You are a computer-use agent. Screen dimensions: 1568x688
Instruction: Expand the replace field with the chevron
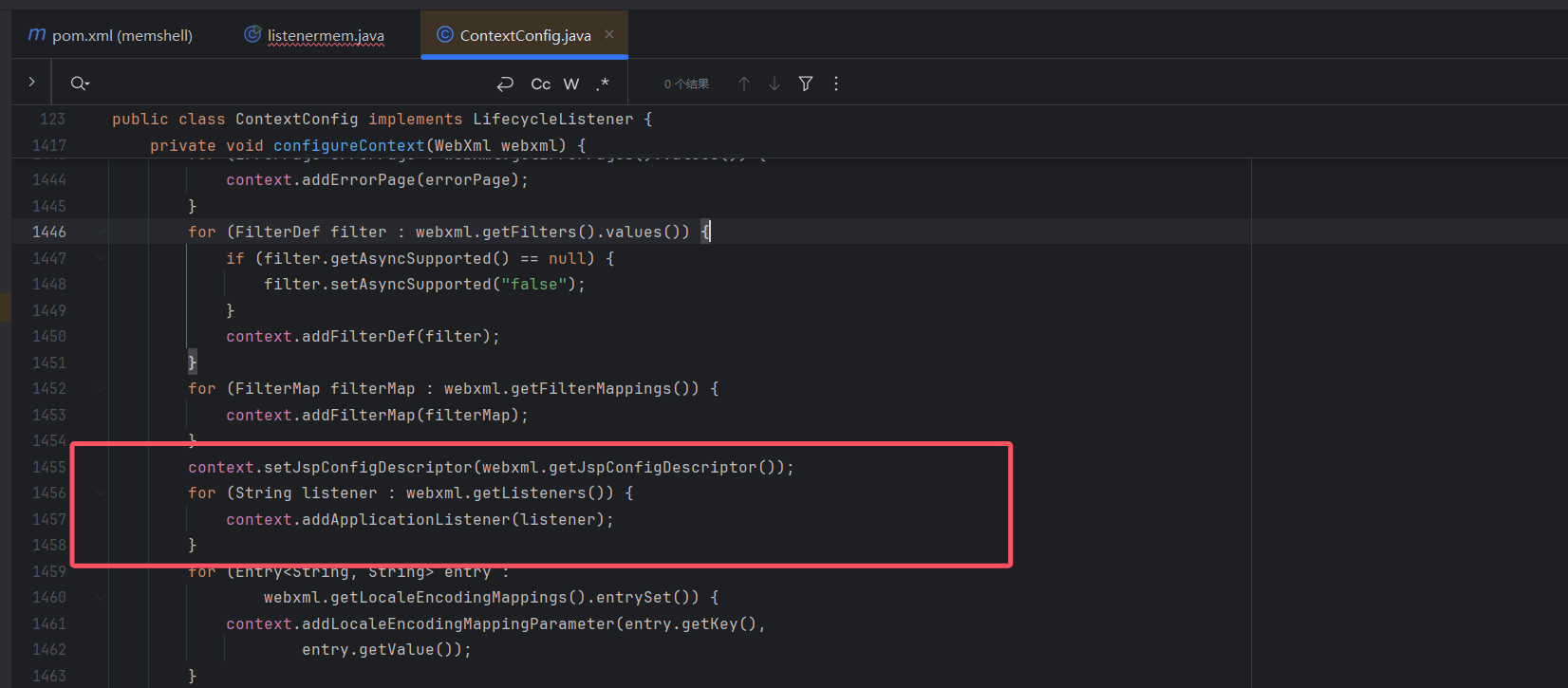pos(31,83)
